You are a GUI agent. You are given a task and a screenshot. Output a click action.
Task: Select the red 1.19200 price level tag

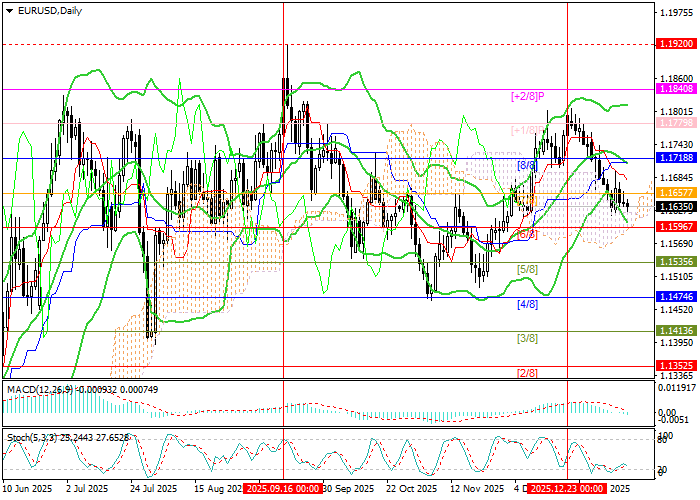(x=676, y=45)
